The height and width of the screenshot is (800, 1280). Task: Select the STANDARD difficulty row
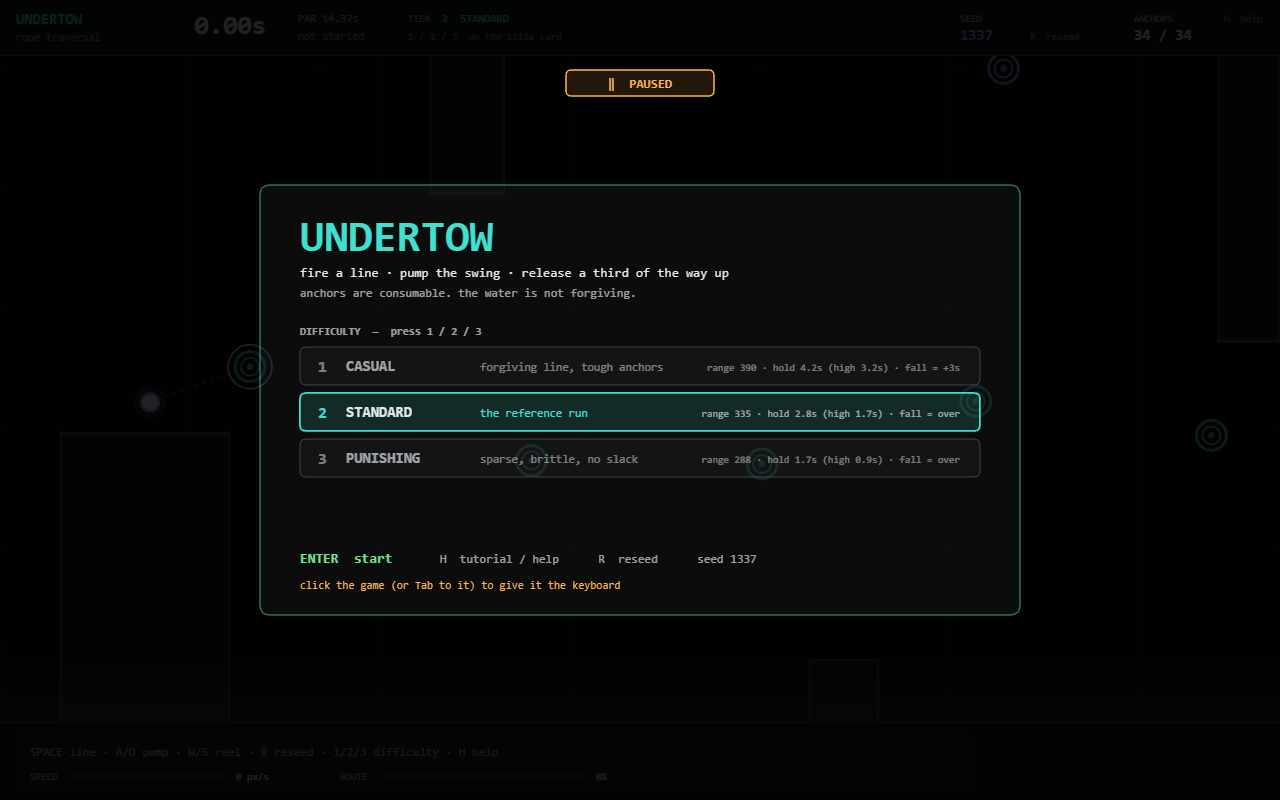click(x=640, y=412)
